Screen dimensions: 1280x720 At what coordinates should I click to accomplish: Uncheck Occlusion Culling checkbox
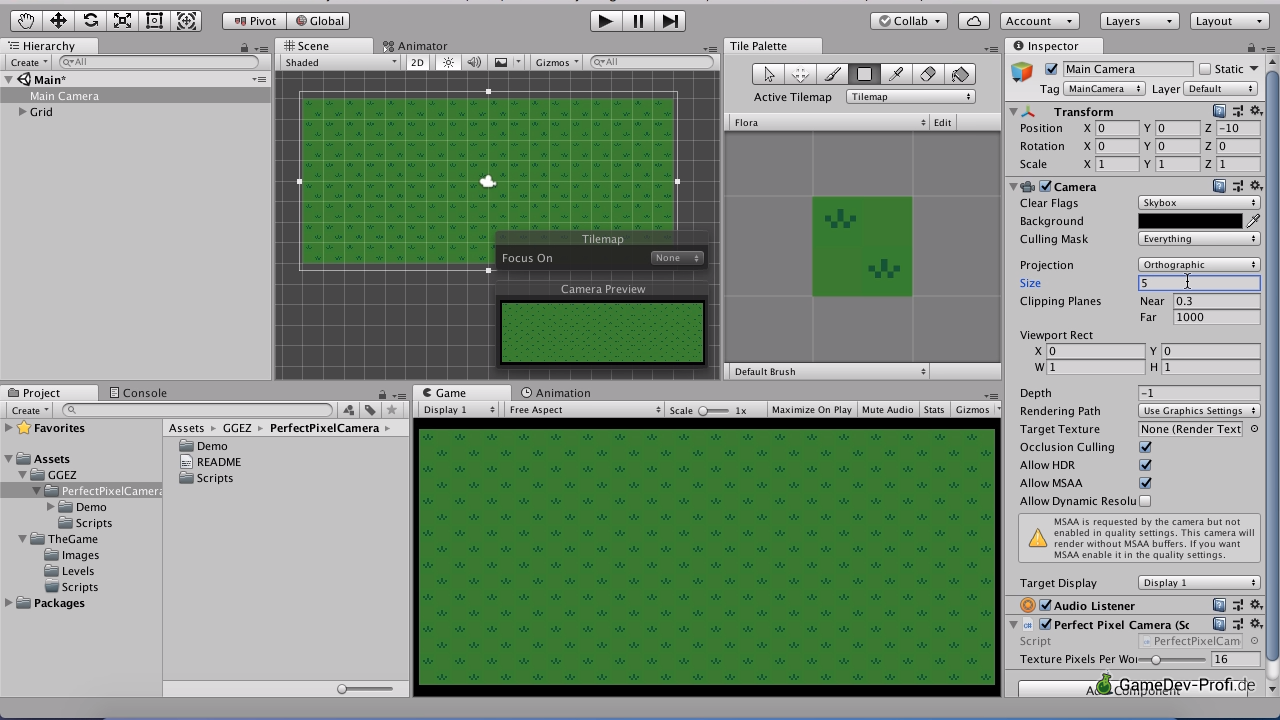pyautogui.click(x=1145, y=447)
